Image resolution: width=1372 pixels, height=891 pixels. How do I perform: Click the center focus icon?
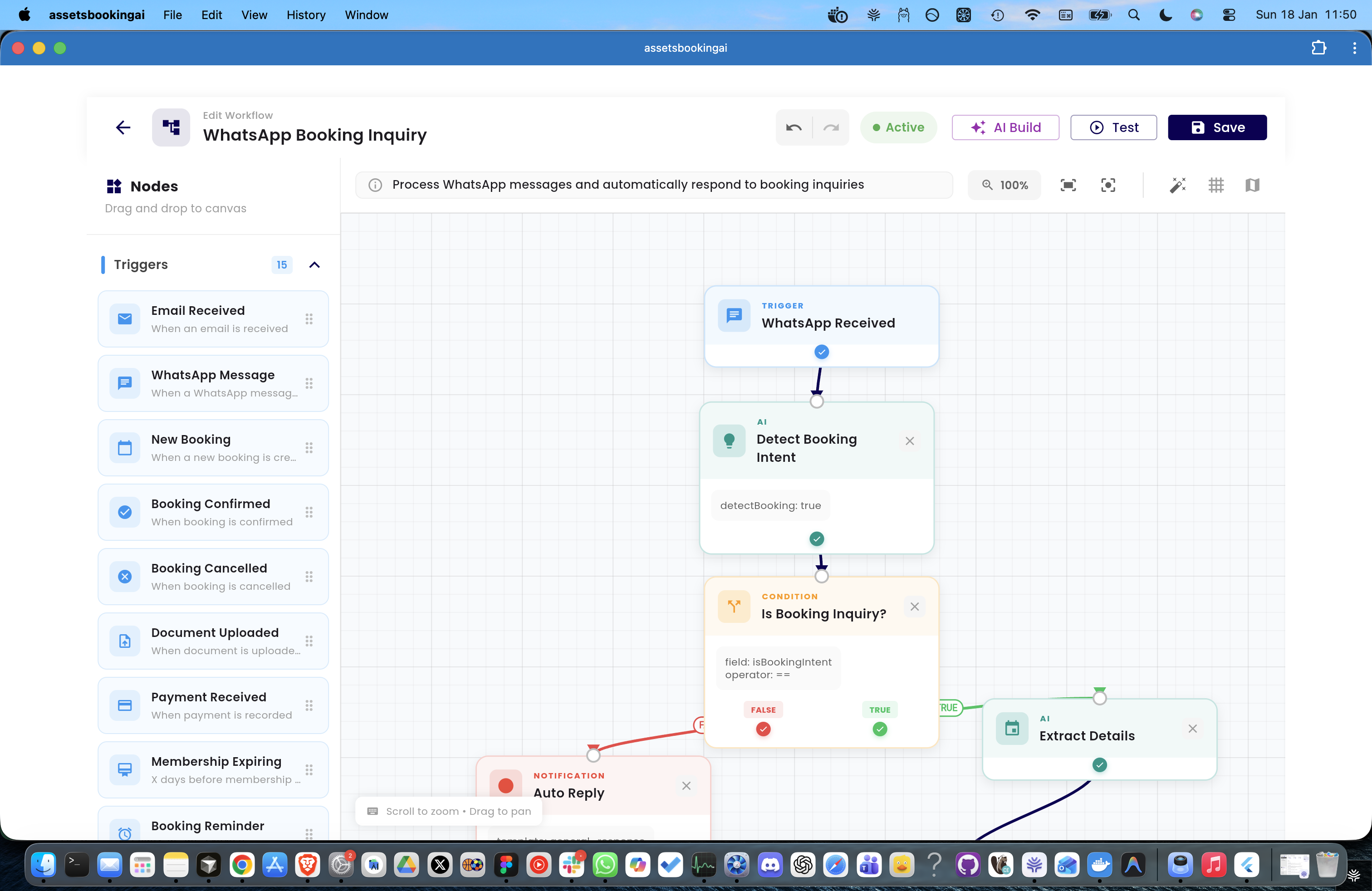point(1107,185)
